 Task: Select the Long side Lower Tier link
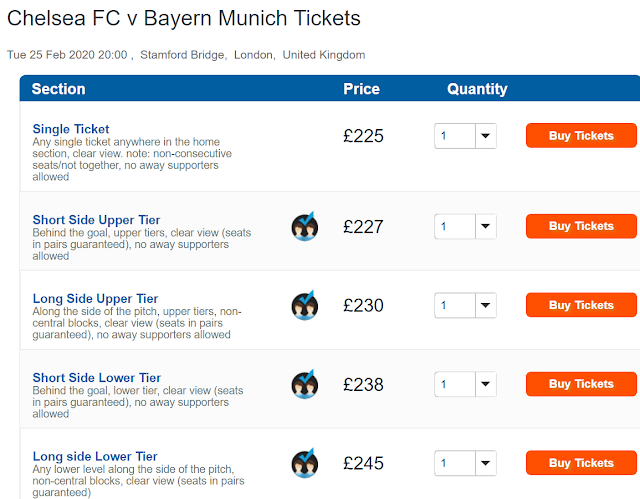coord(95,457)
